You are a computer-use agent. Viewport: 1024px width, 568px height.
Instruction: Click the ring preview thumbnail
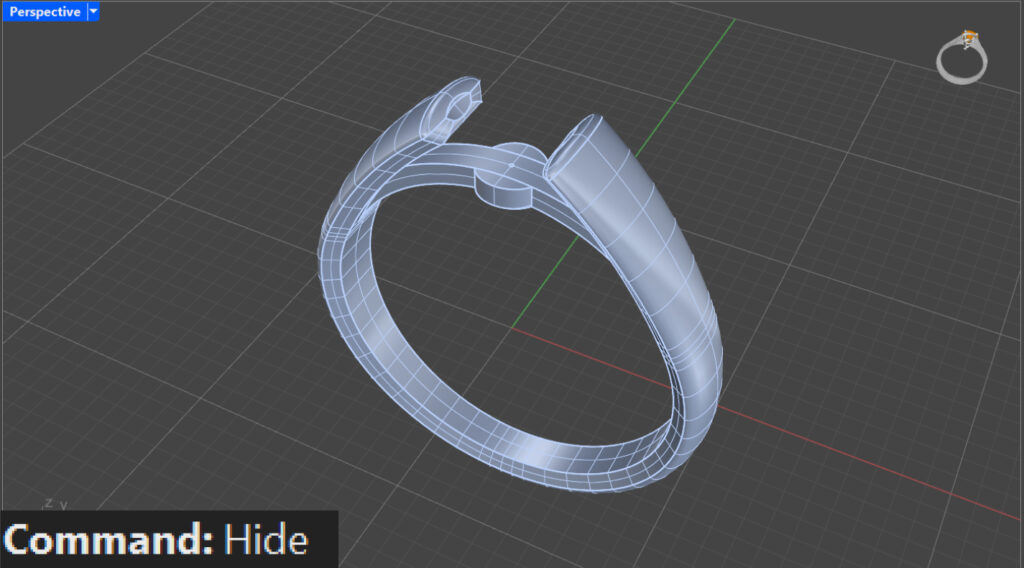tap(961, 58)
